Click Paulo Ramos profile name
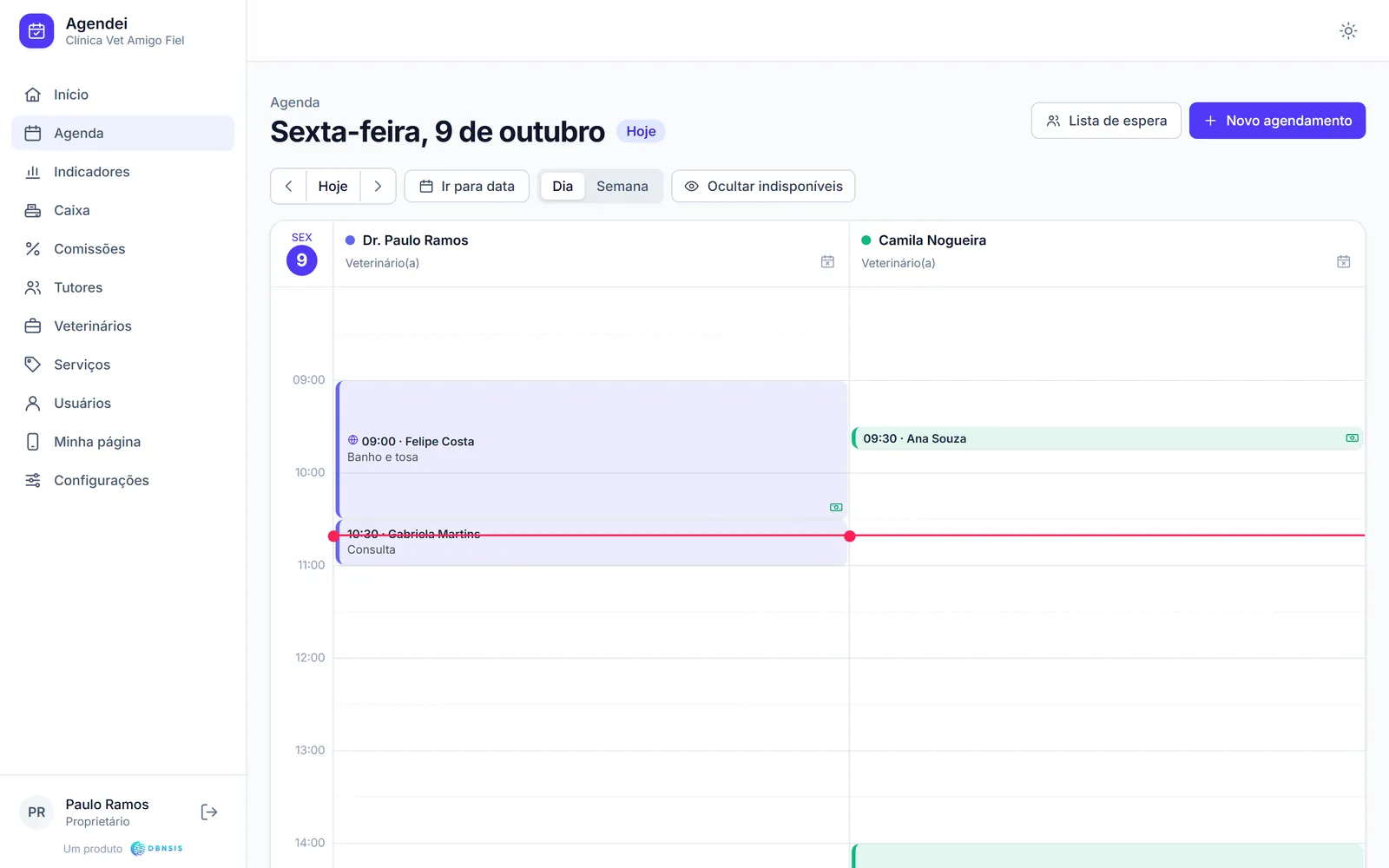The width and height of the screenshot is (1389, 868). 107,805
